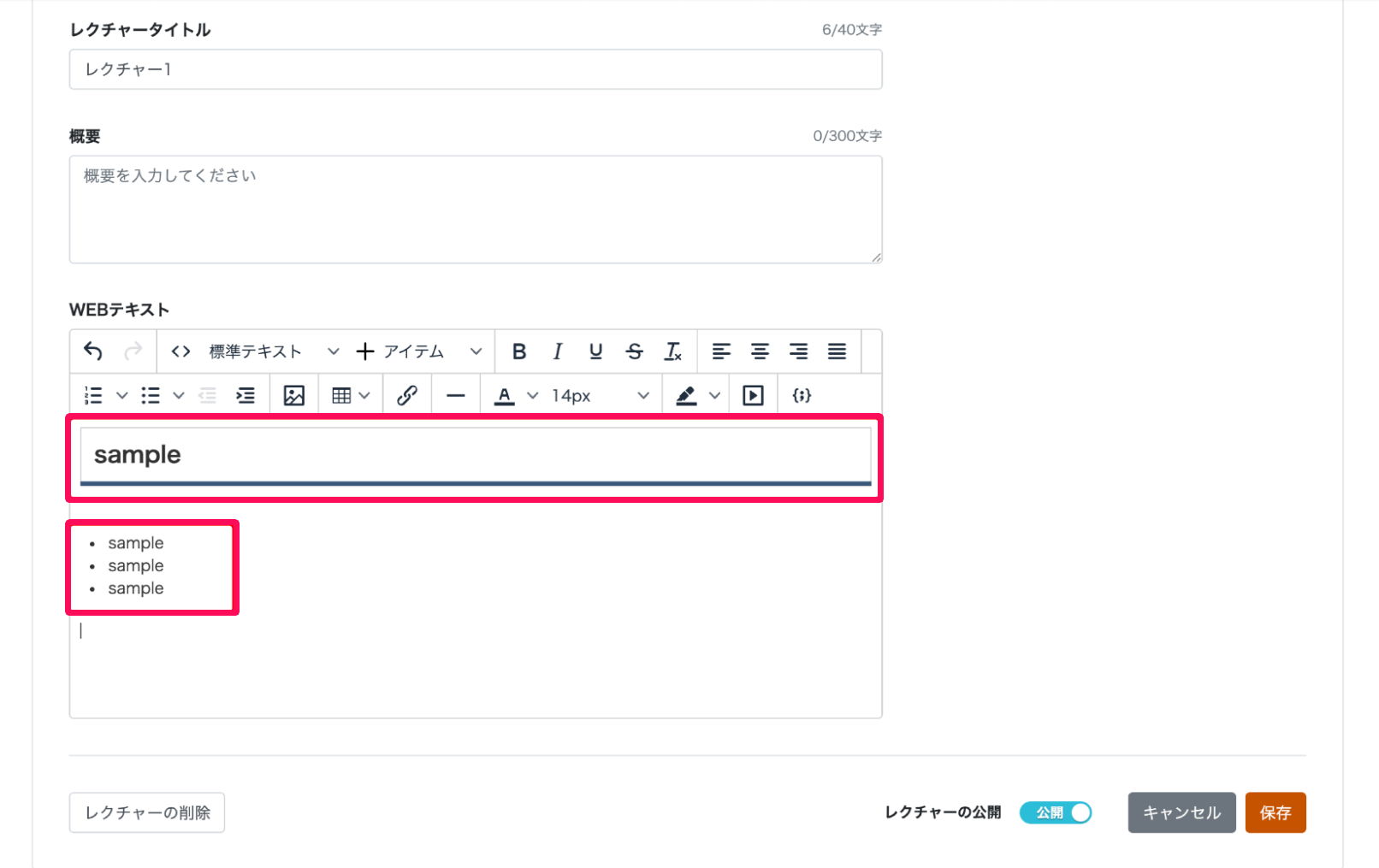Apply highlight background color
Viewport: 1379px width, 868px height.
click(x=686, y=396)
